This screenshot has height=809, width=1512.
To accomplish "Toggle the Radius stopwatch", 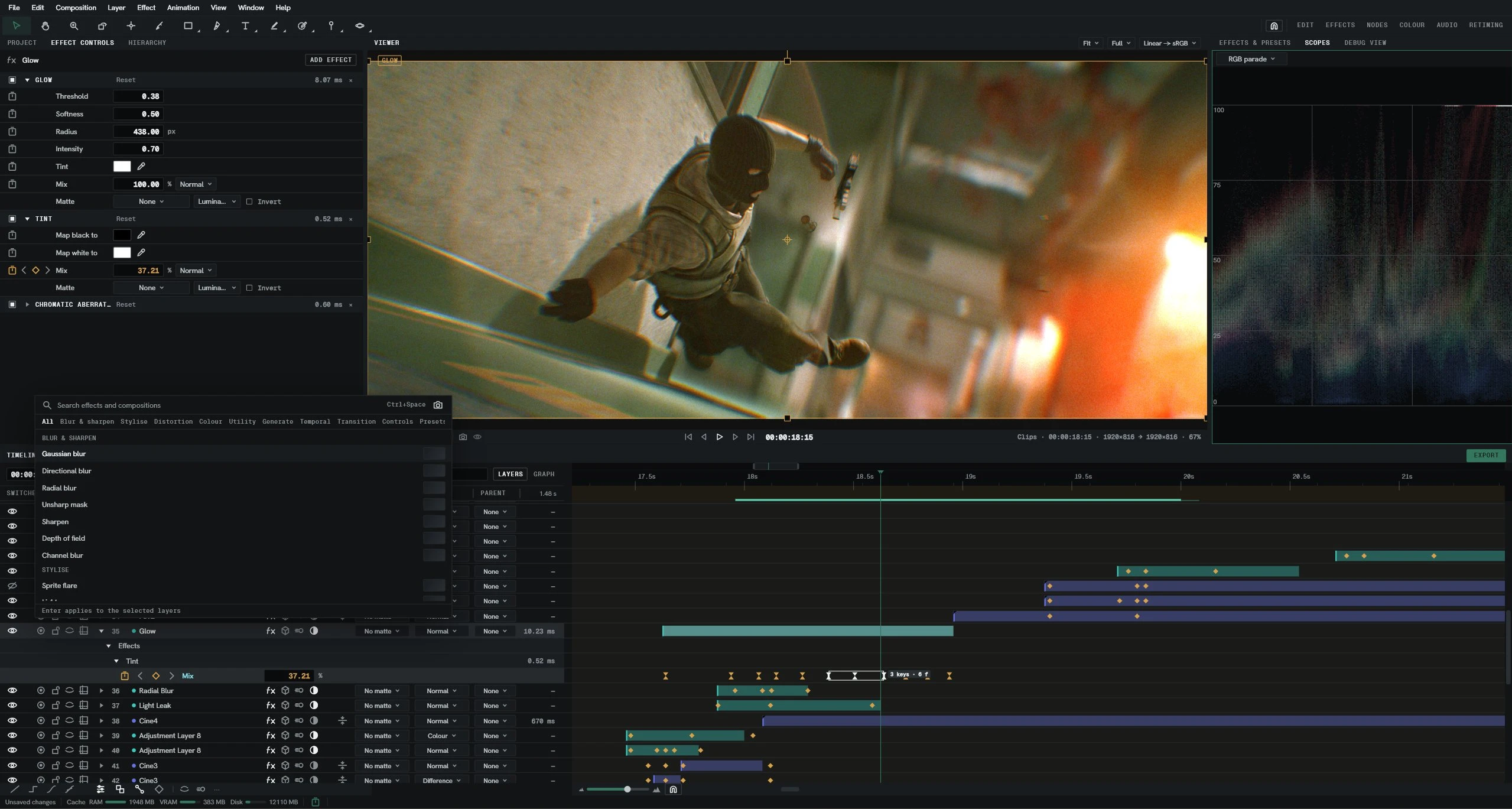I will point(12,131).
